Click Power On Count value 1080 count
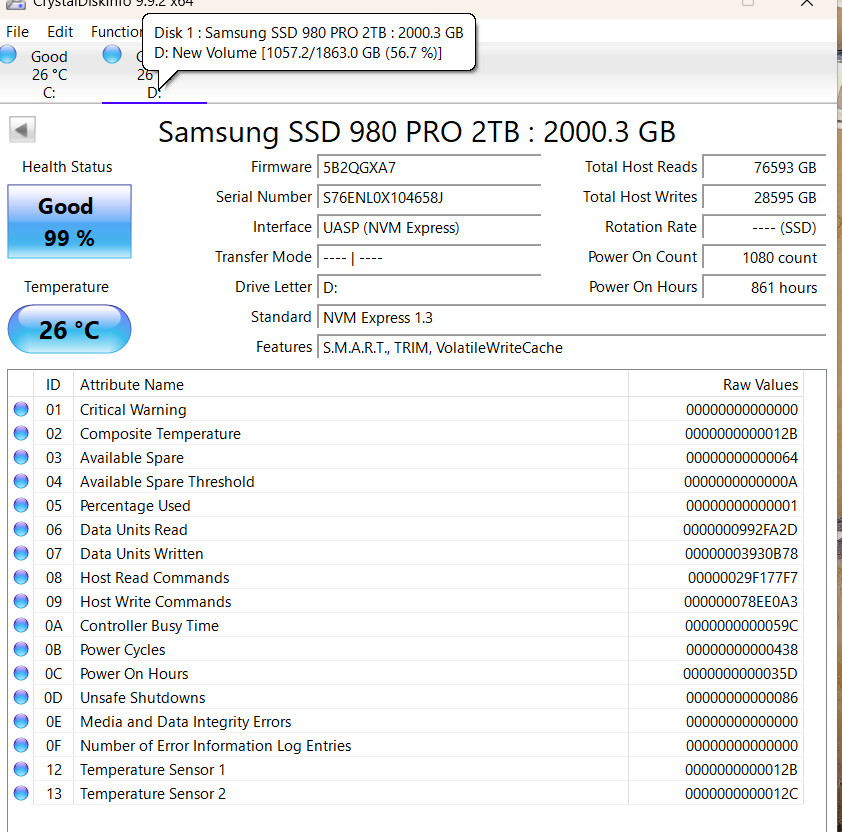The height and width of the screenshot is (832, 842). [764, 258]
